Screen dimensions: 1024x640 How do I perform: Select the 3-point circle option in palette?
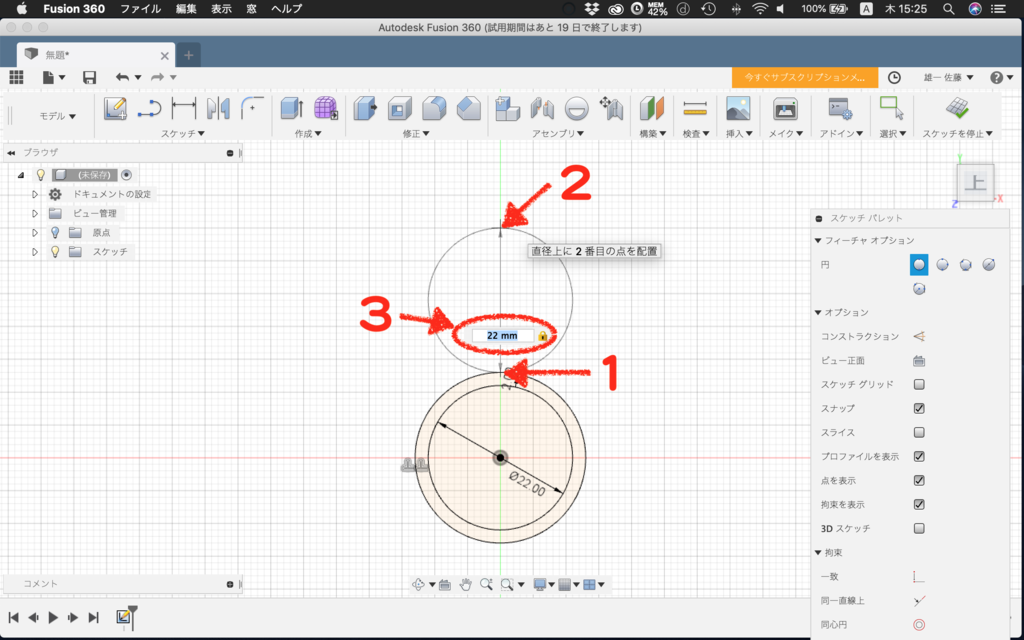(966, 264)
